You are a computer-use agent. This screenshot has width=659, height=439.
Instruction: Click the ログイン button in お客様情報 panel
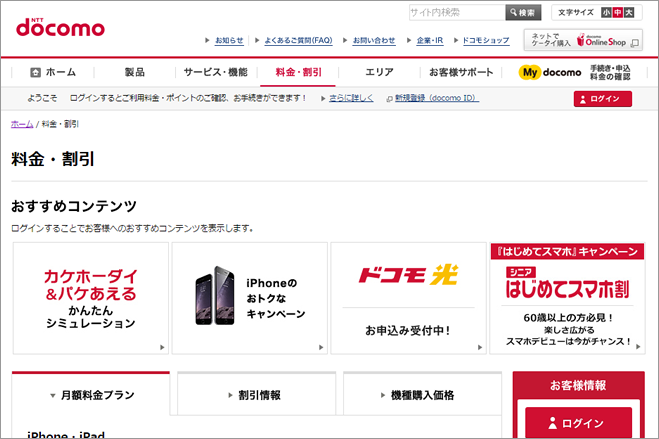click(x=578, y=423)
